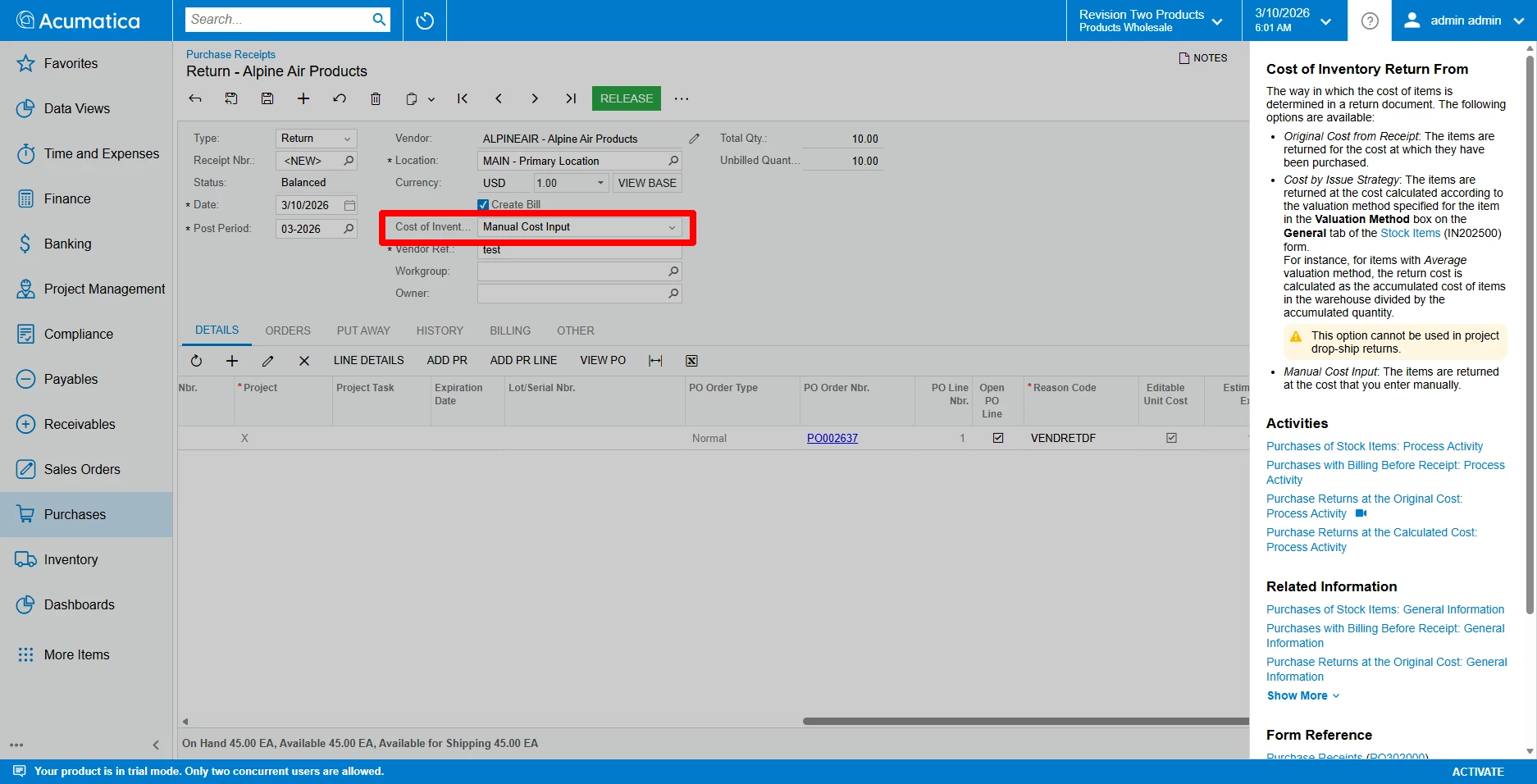The image size is (1537, 784).
Task: Delete the details row X icon
Action: coord(304,361)
